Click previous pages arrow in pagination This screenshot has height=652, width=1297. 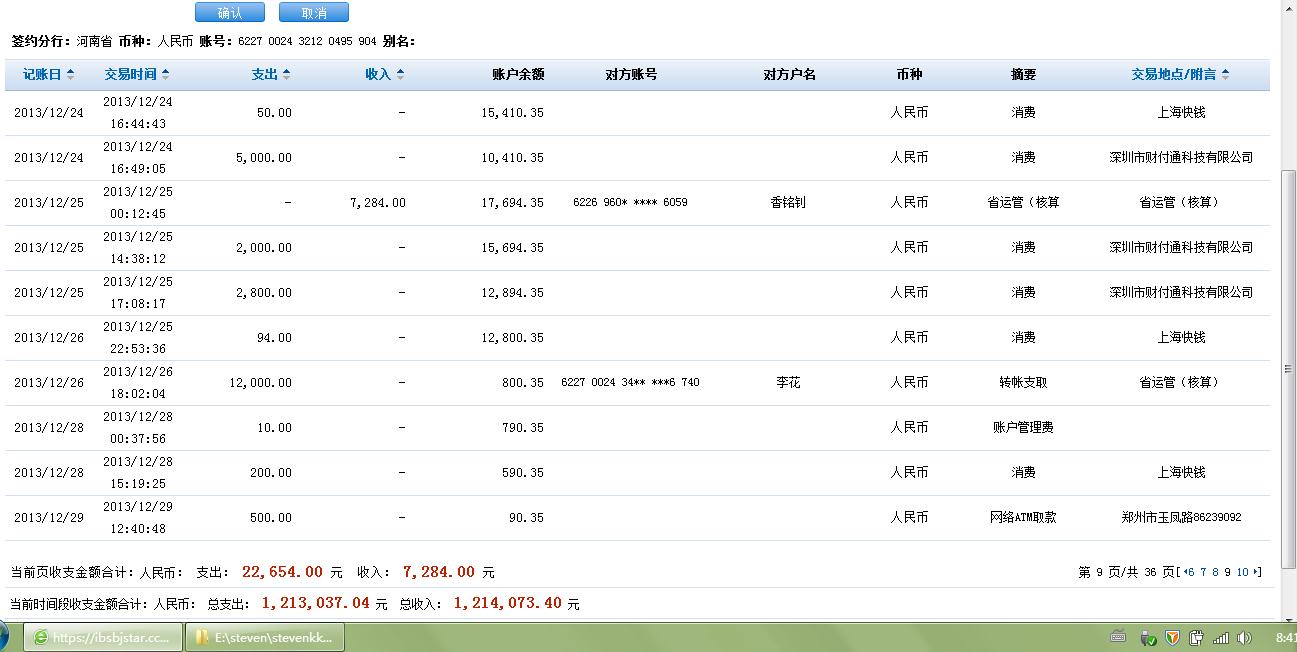1187,573
